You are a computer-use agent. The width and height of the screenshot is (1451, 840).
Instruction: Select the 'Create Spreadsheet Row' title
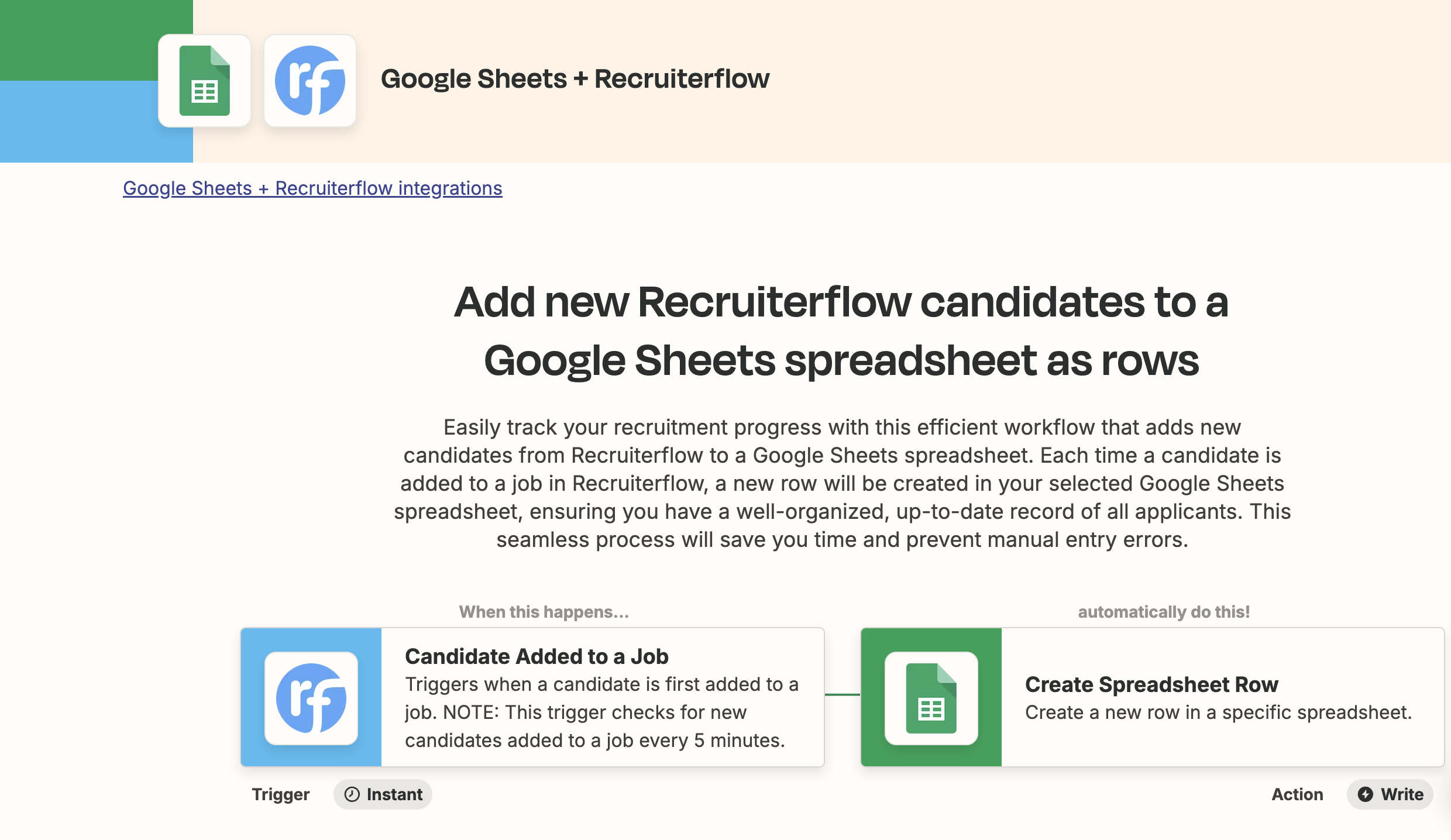pos(1151,684)
